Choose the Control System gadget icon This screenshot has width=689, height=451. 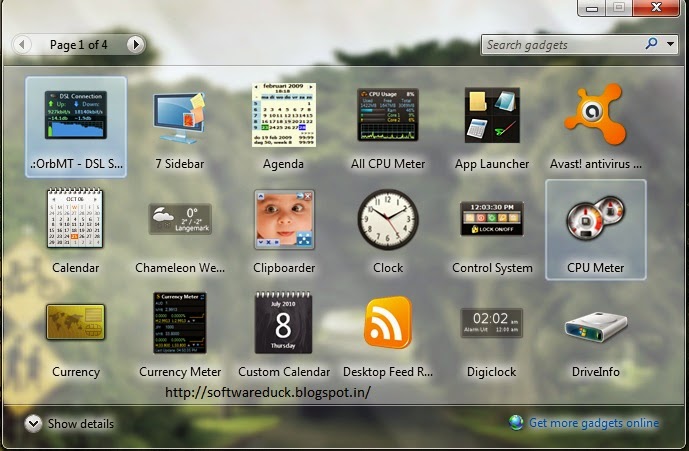pyautogui.click(x=492, y=218)
